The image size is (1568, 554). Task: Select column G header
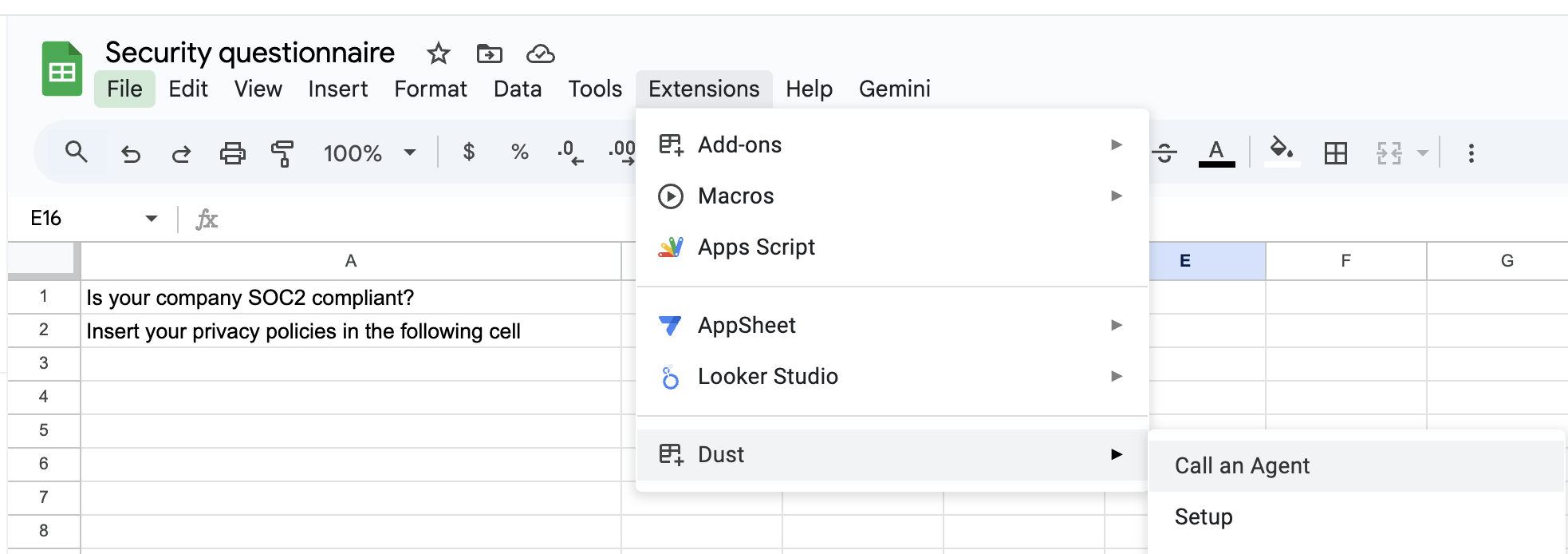1498,261
